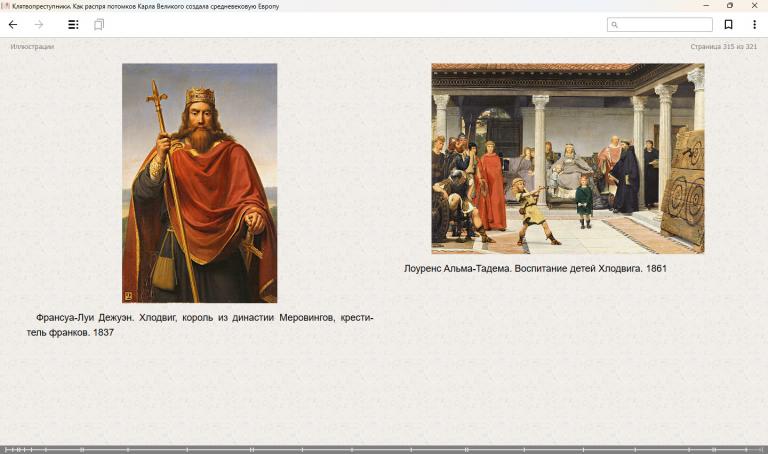Go back using the left arrow

13,24
